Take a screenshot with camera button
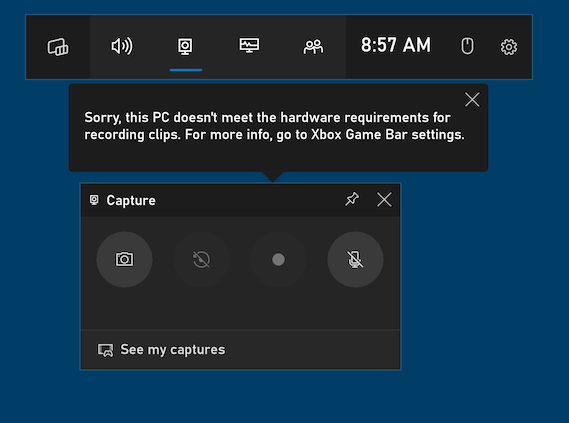This screenshot has height=423, width=569. tap(124, 259)
